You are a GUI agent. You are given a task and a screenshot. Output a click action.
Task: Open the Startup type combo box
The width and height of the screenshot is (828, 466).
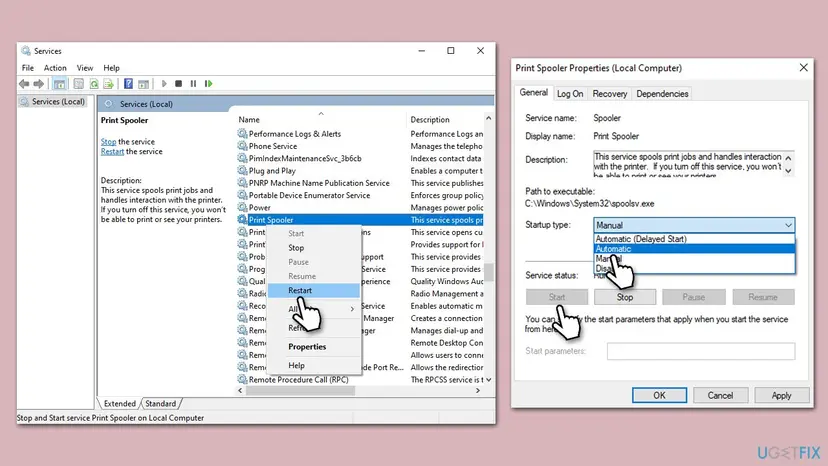click(694, 225)
